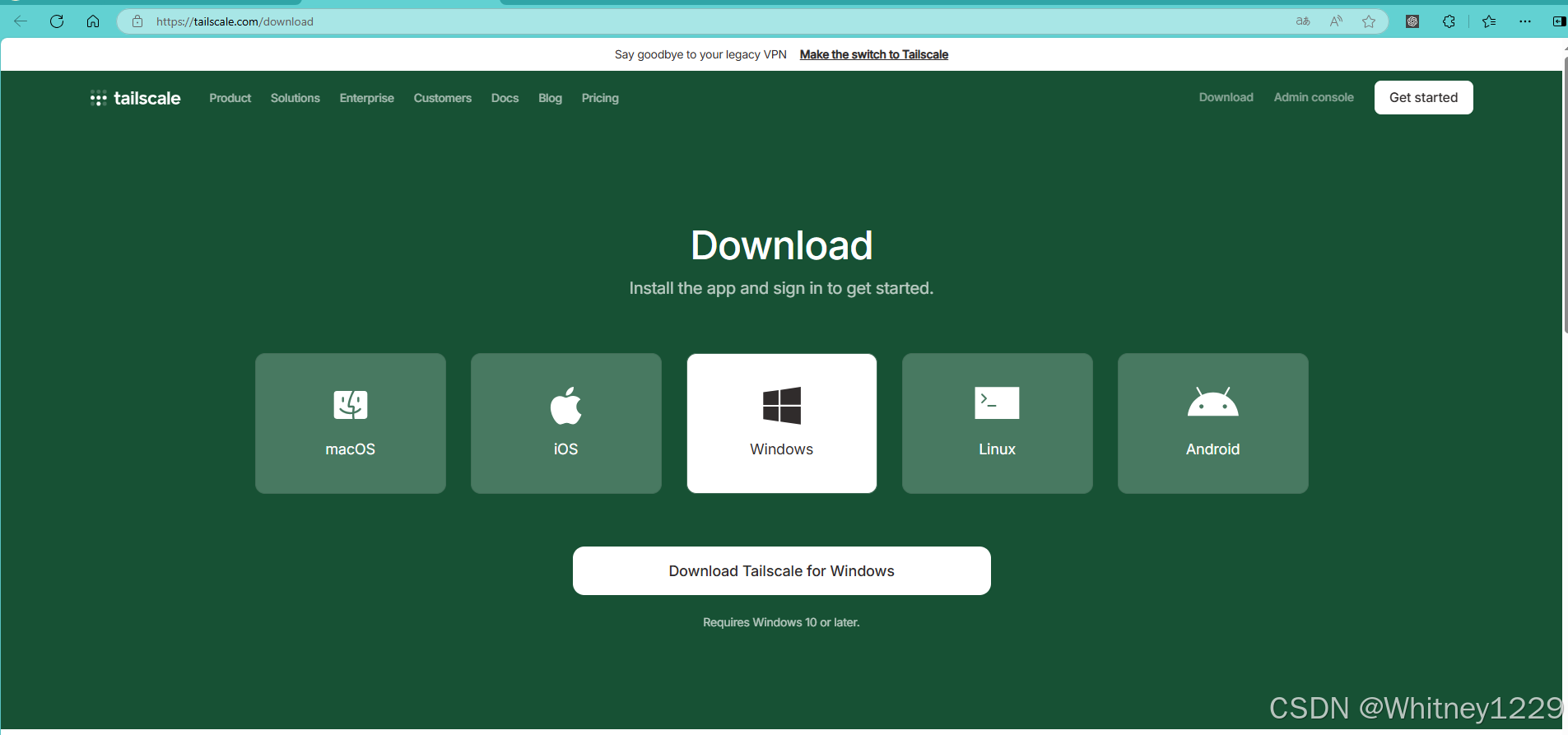The height and width of the screenshot is (735, 1568).
Task: Add page to favorites star
Action: coord(1369,21)
